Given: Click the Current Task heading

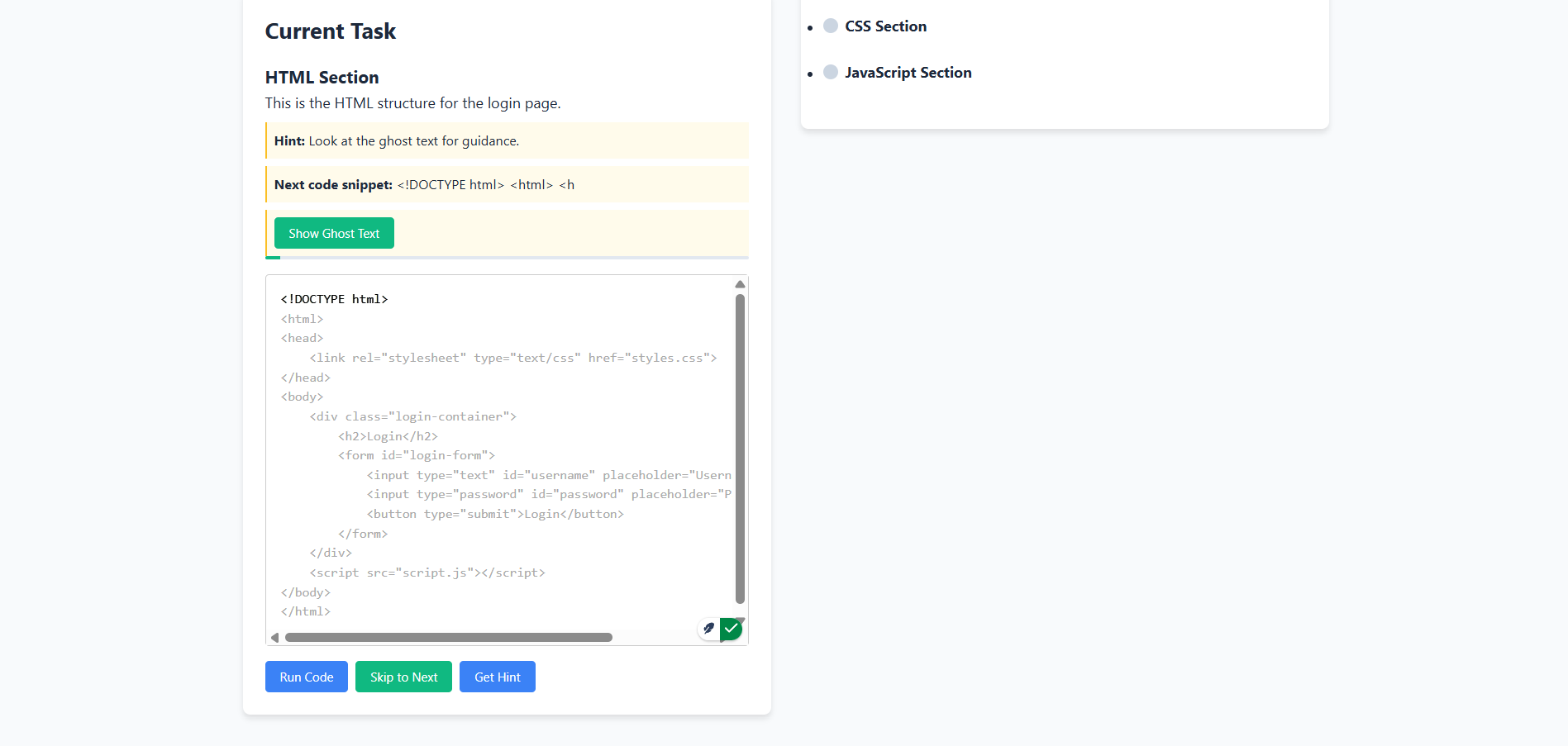Looking at the screenshot, I should (331, 31).
